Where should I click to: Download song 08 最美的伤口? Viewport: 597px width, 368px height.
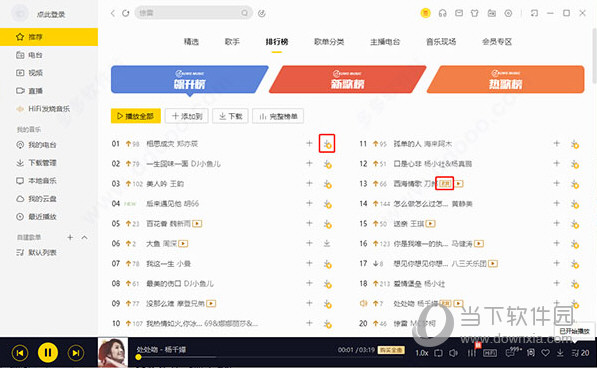(327, 284)
